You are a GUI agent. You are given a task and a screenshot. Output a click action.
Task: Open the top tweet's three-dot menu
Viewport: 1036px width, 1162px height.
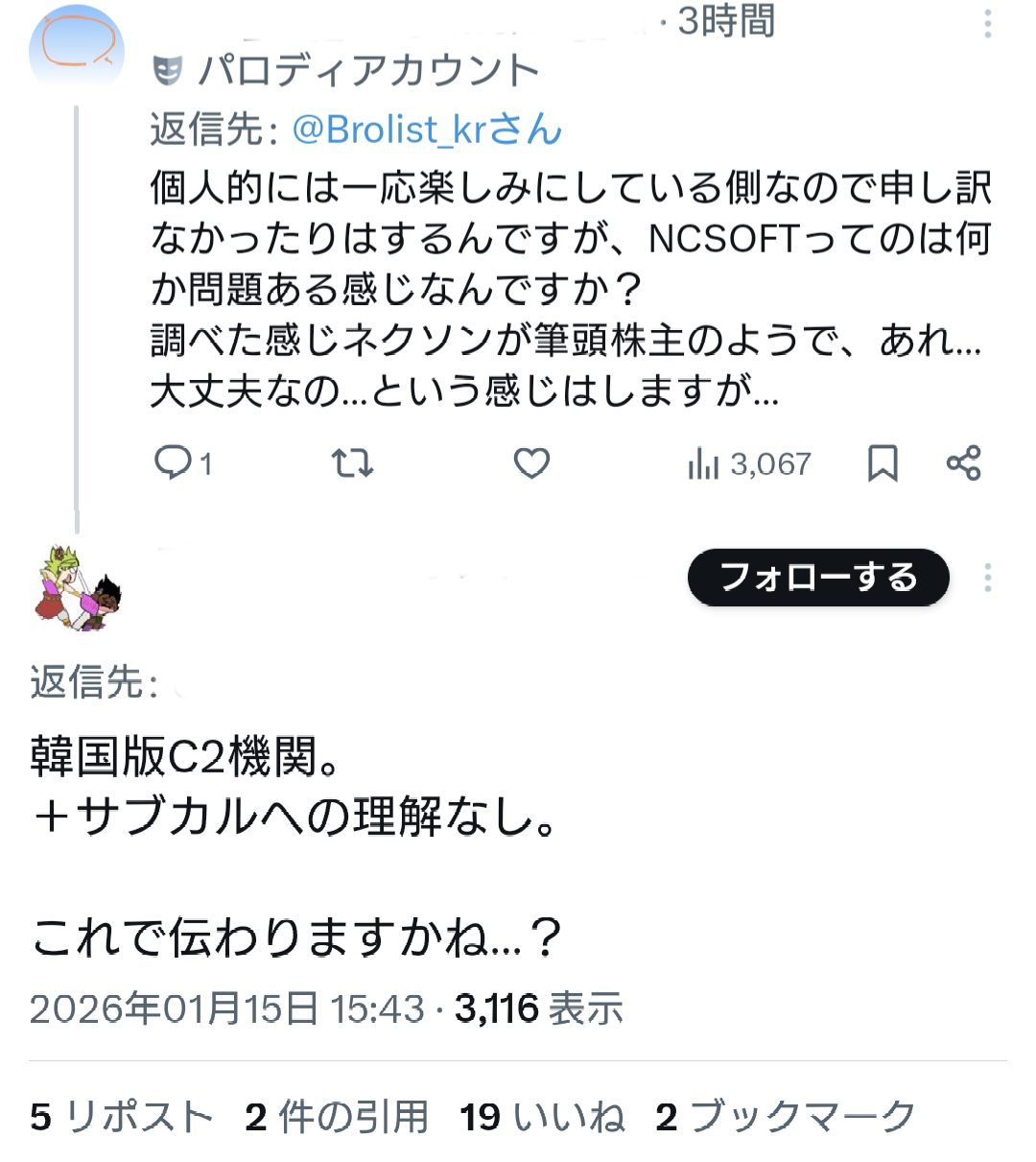987,23
